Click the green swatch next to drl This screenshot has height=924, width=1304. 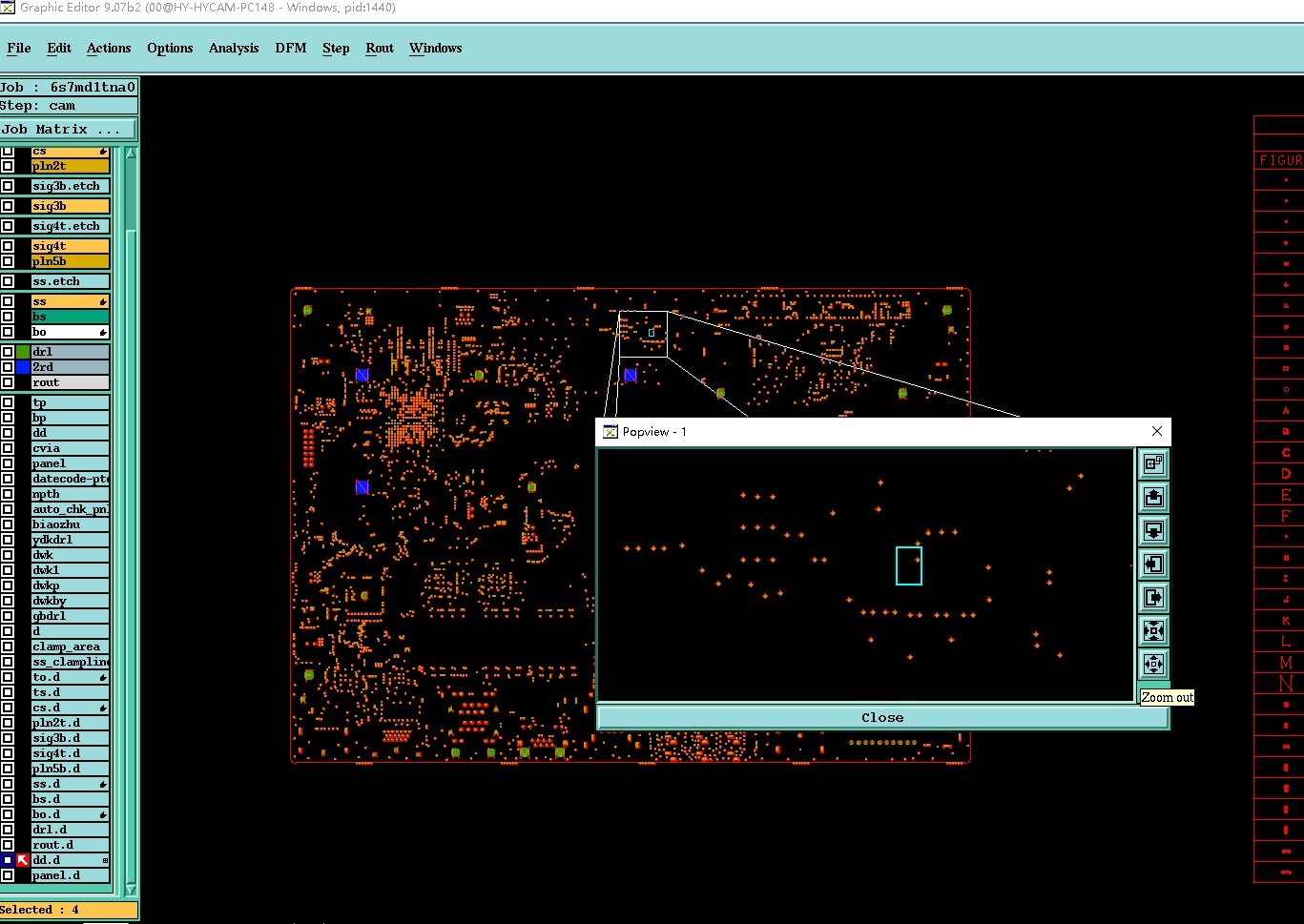[23, 352]
